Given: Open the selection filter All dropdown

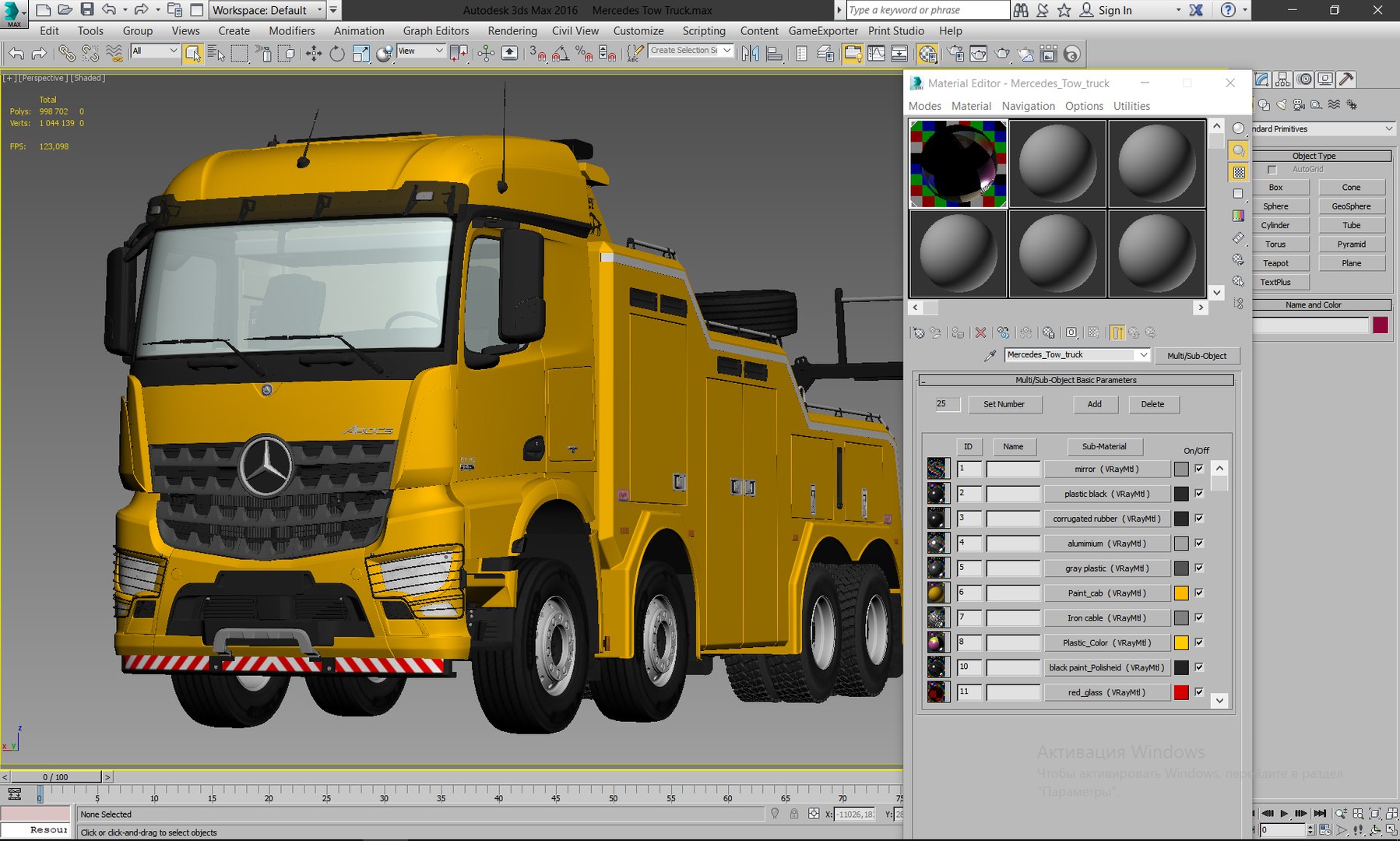Looking at the screenshot, I should tap(155, 51).
